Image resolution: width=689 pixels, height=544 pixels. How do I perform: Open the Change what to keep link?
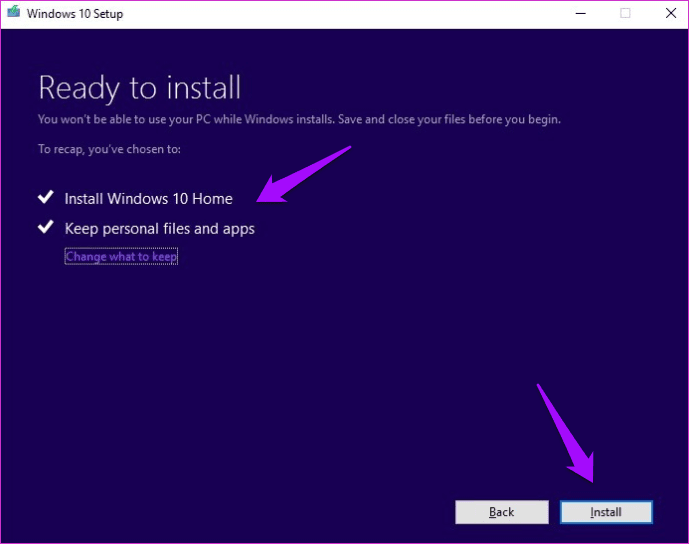121,256
